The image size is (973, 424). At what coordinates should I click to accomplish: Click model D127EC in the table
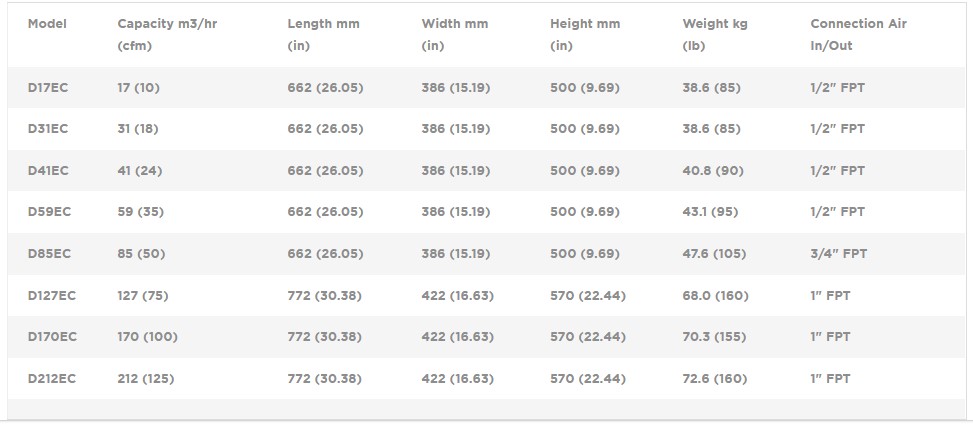point(52,296)
